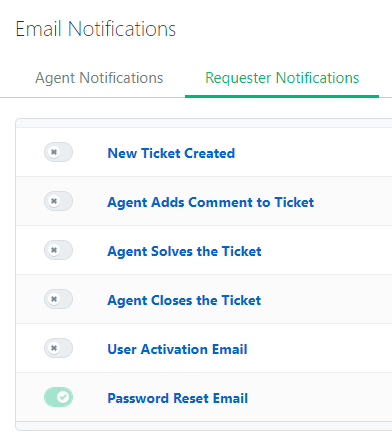Click the x knob beside Agent Closes the Ticket
392x446 pixels.
pos(54,299)
